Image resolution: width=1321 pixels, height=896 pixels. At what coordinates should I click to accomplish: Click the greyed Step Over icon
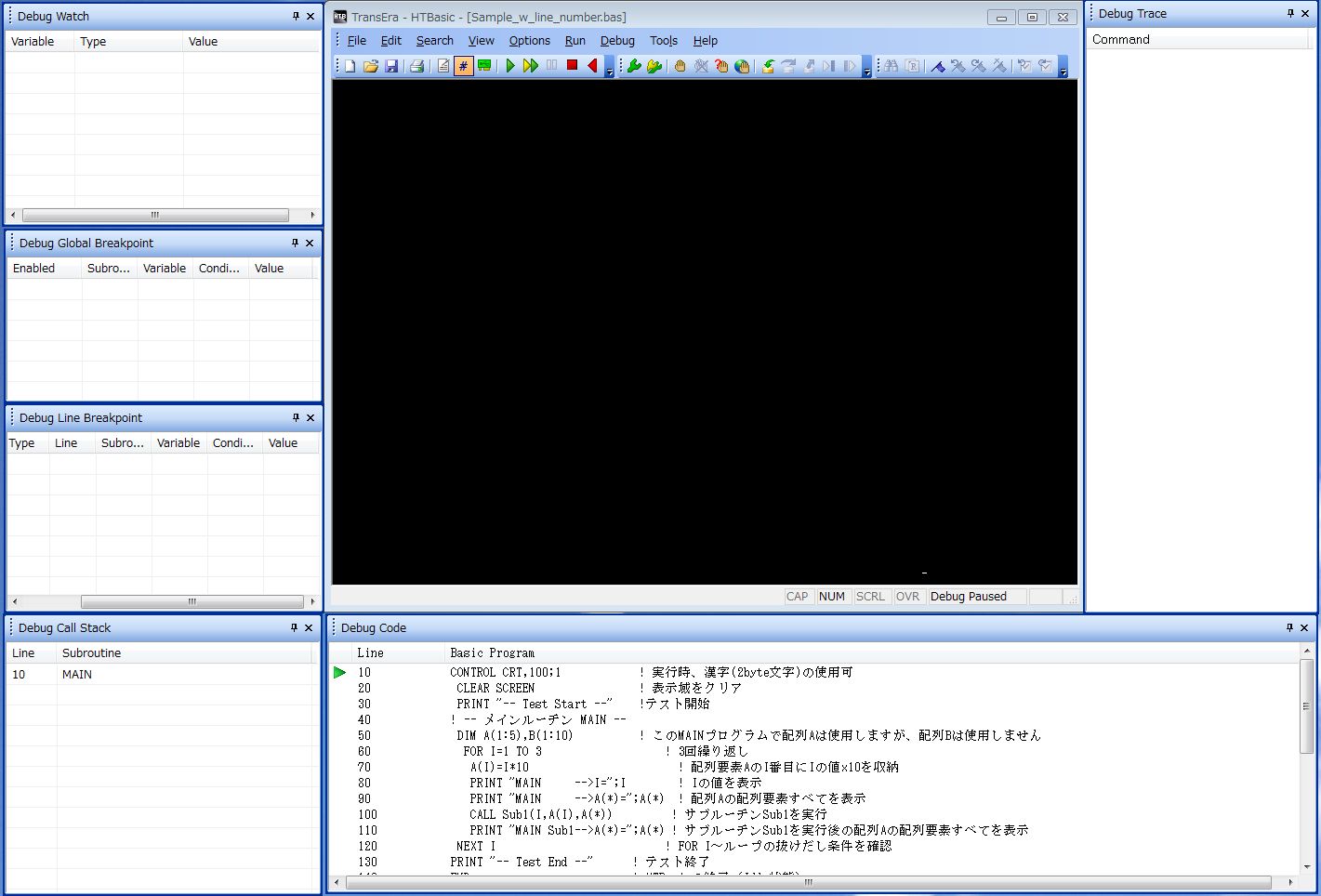[788, 66]
